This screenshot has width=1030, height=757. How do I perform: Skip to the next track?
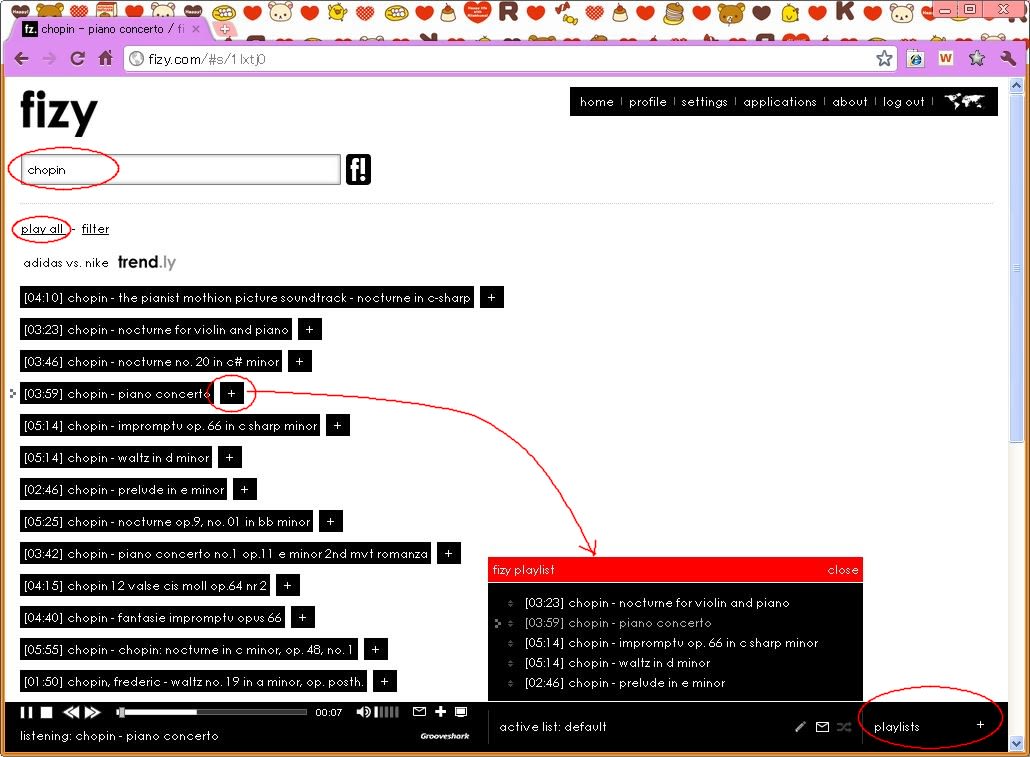92,712
